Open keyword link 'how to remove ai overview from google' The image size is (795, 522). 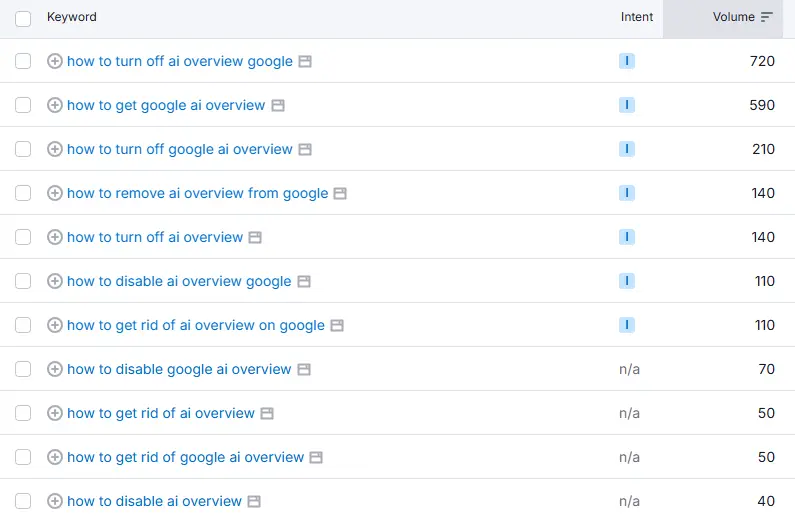[198, 194]
